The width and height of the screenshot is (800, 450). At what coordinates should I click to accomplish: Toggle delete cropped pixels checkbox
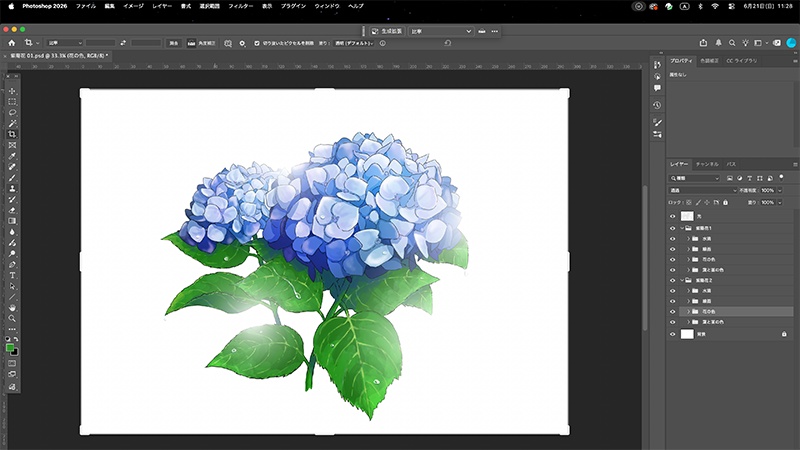tap(257, 43)
